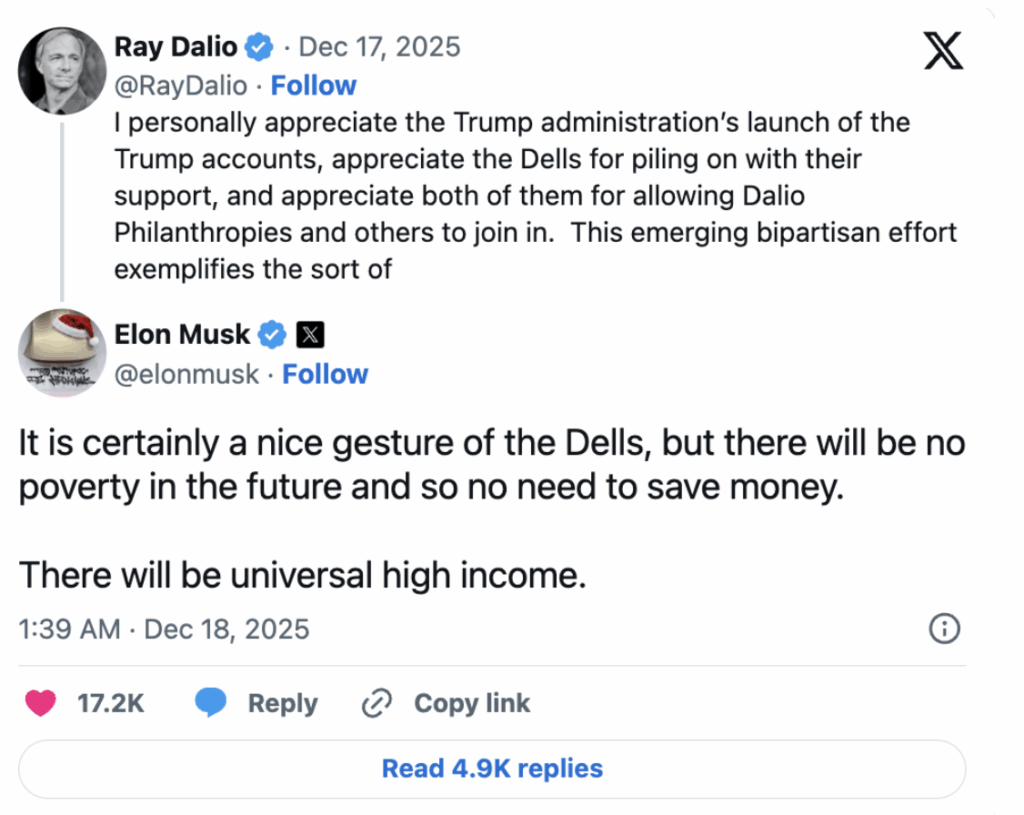The height and width of the screenshot is (815, 1024).
Task: Click Elon Musk's blue verified checkmark
Action: (272, 335)
